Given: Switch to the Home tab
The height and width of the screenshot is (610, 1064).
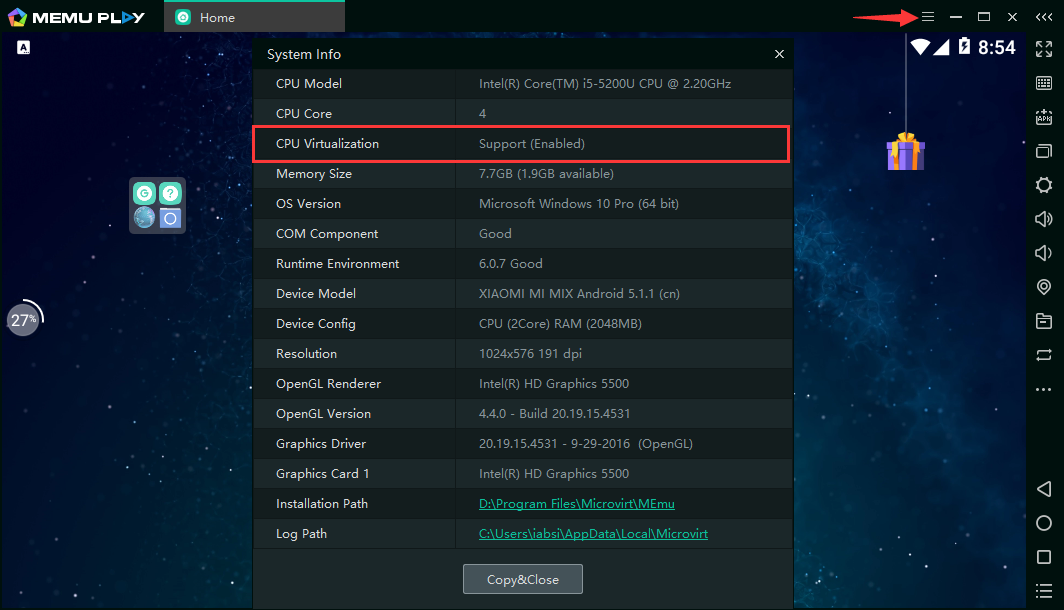Looking at the screenshot, I should point(216,17).
